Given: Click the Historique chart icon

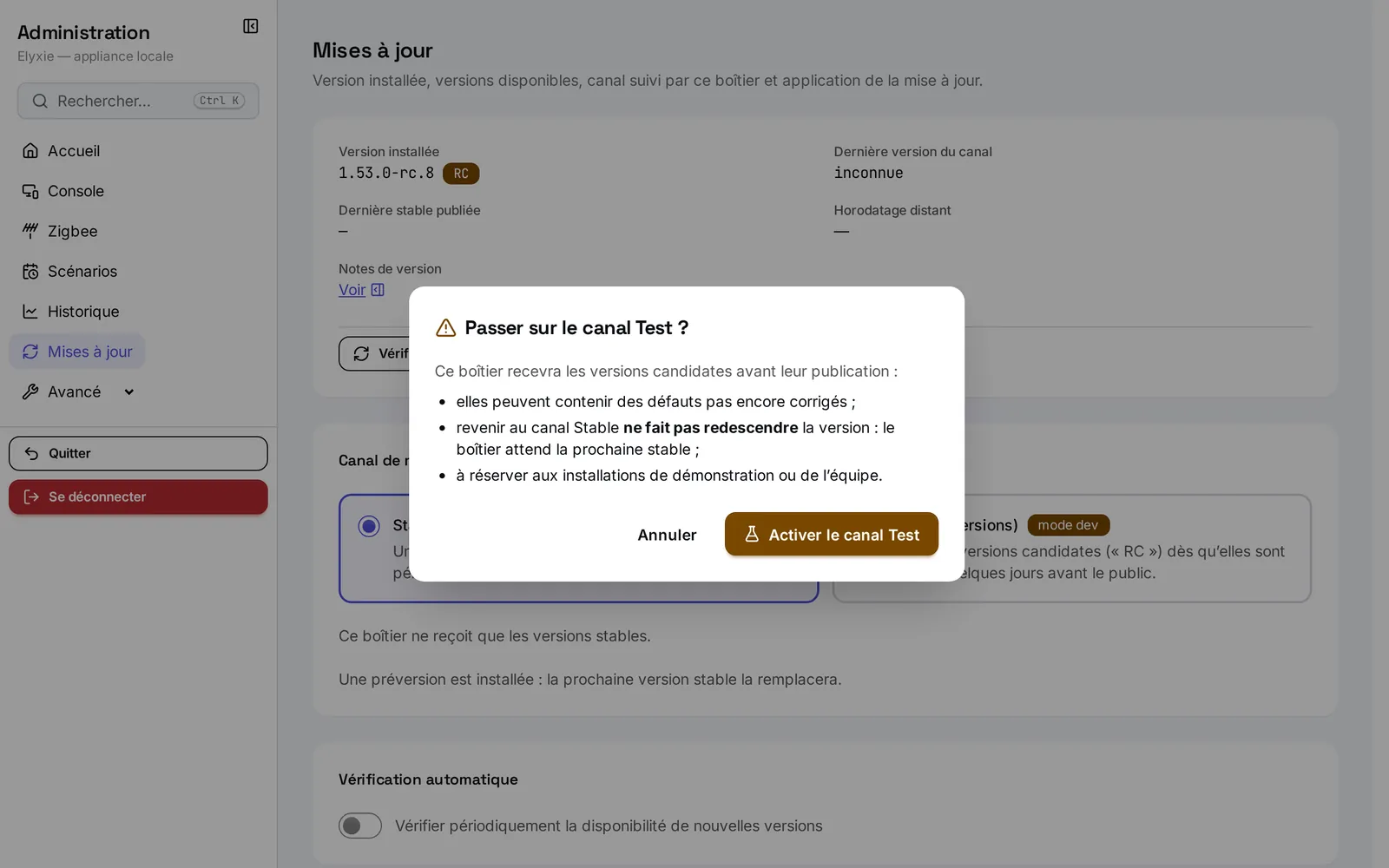Looking at the screenshot, I should point(30,312).
